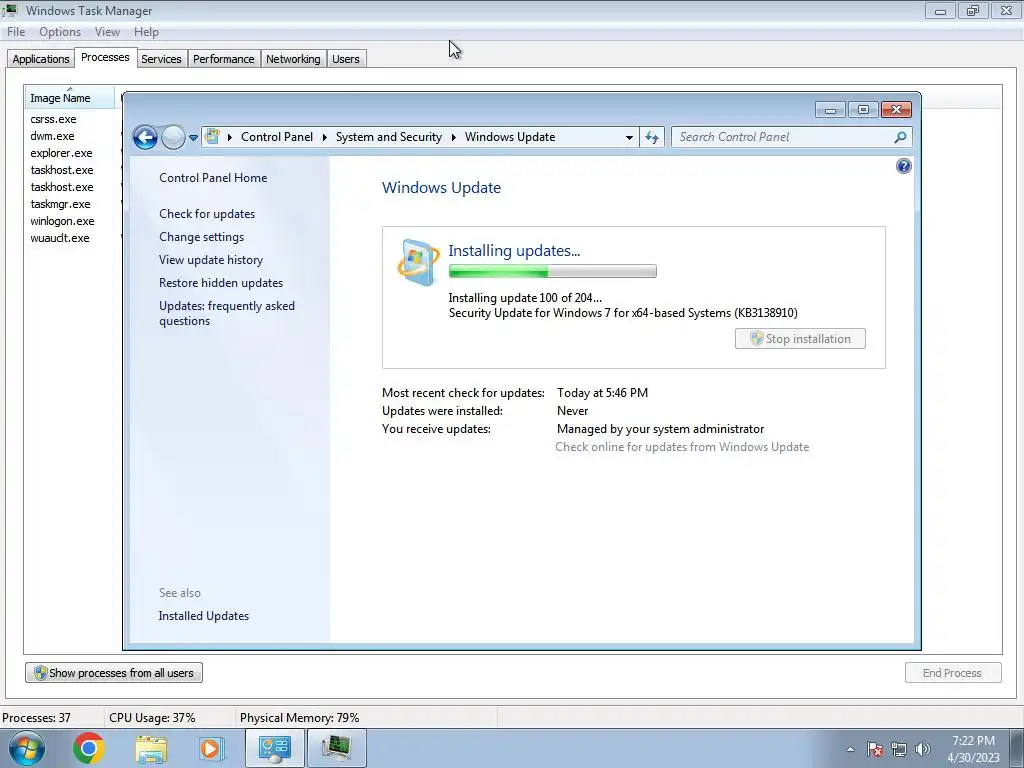1024x768 pixels.
Task: Click the green installation progress bar
Action: 552,271
